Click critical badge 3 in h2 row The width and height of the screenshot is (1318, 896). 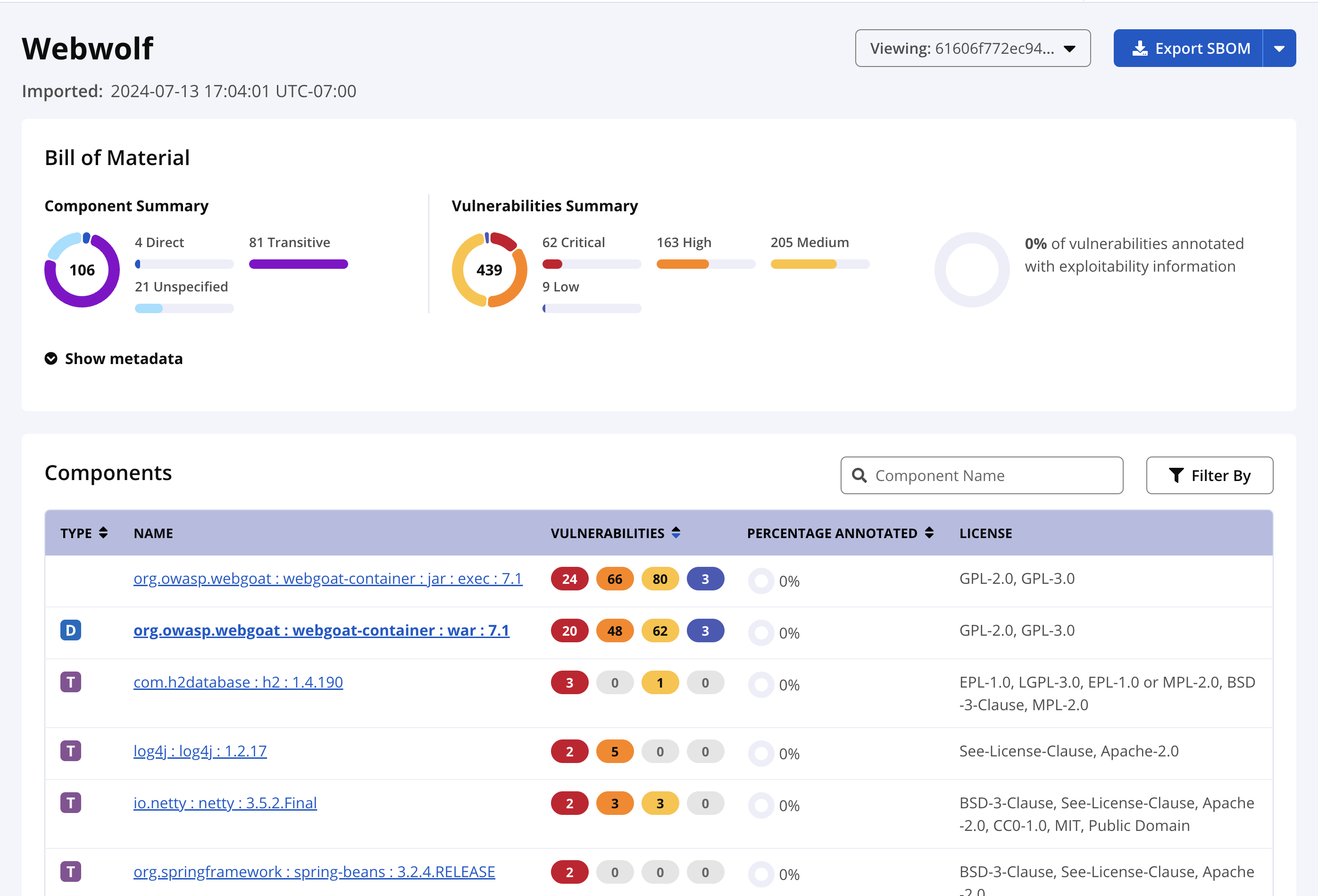click(x=569, y=683)
